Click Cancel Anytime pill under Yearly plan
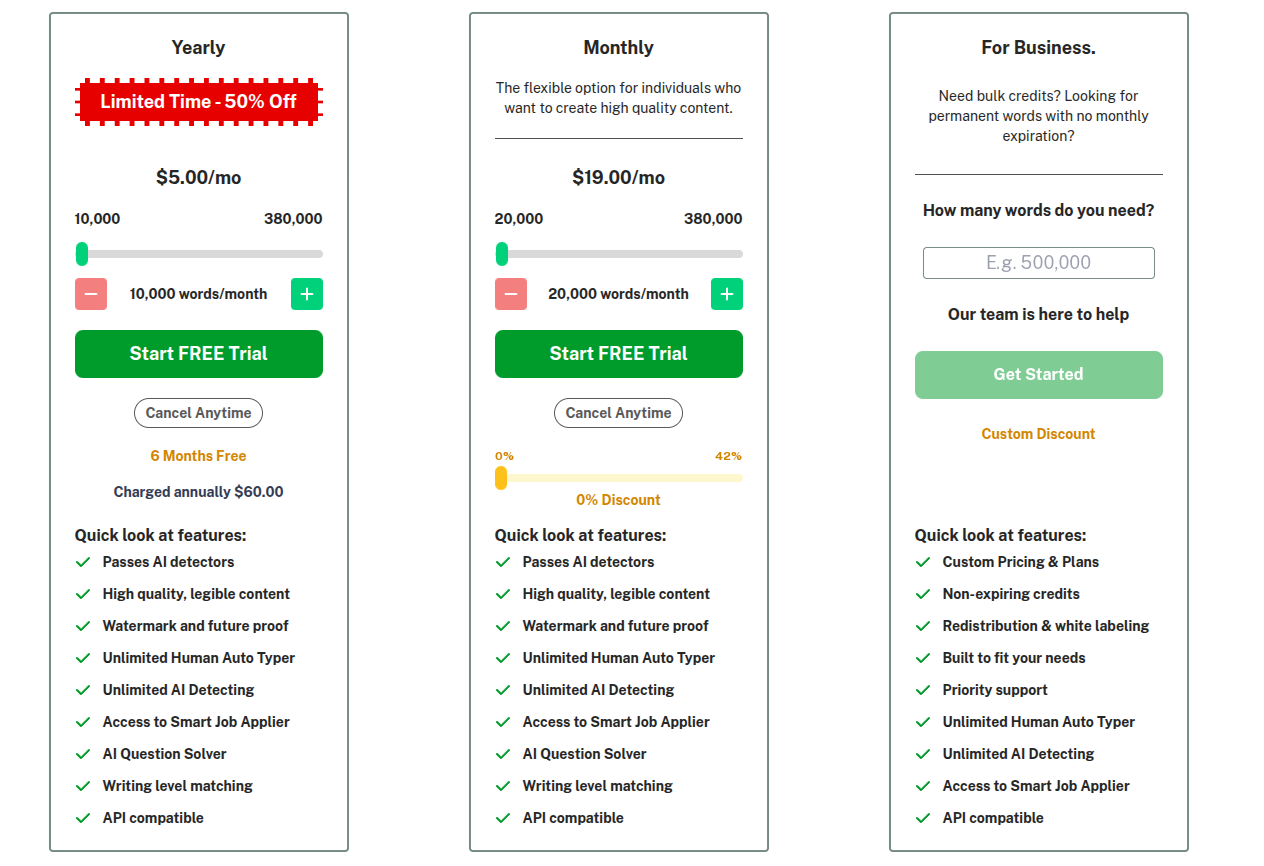1264x866 pixels. point(199,413)
